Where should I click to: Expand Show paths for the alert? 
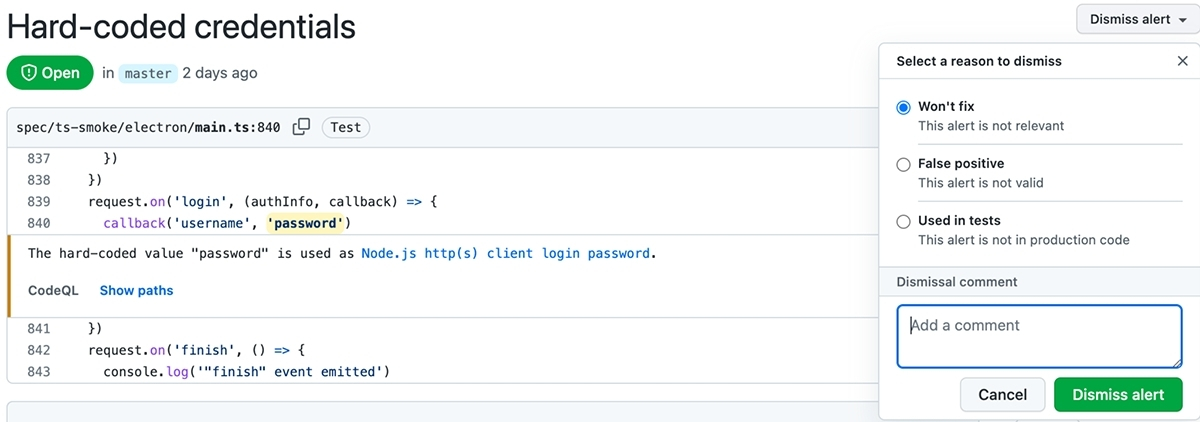(136, 290)
